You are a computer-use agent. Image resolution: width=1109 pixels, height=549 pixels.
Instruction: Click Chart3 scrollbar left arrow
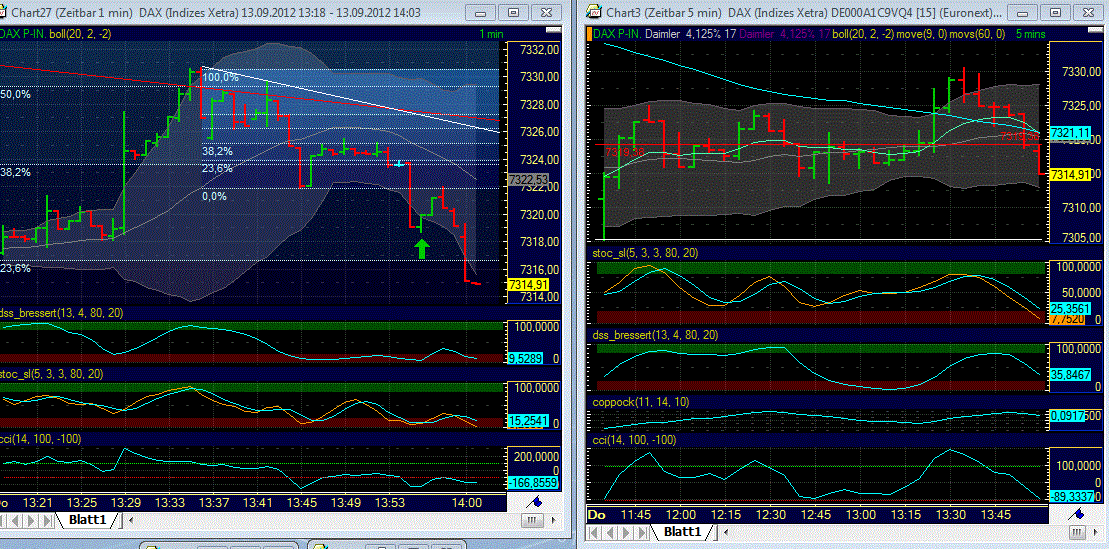(728, 531)
